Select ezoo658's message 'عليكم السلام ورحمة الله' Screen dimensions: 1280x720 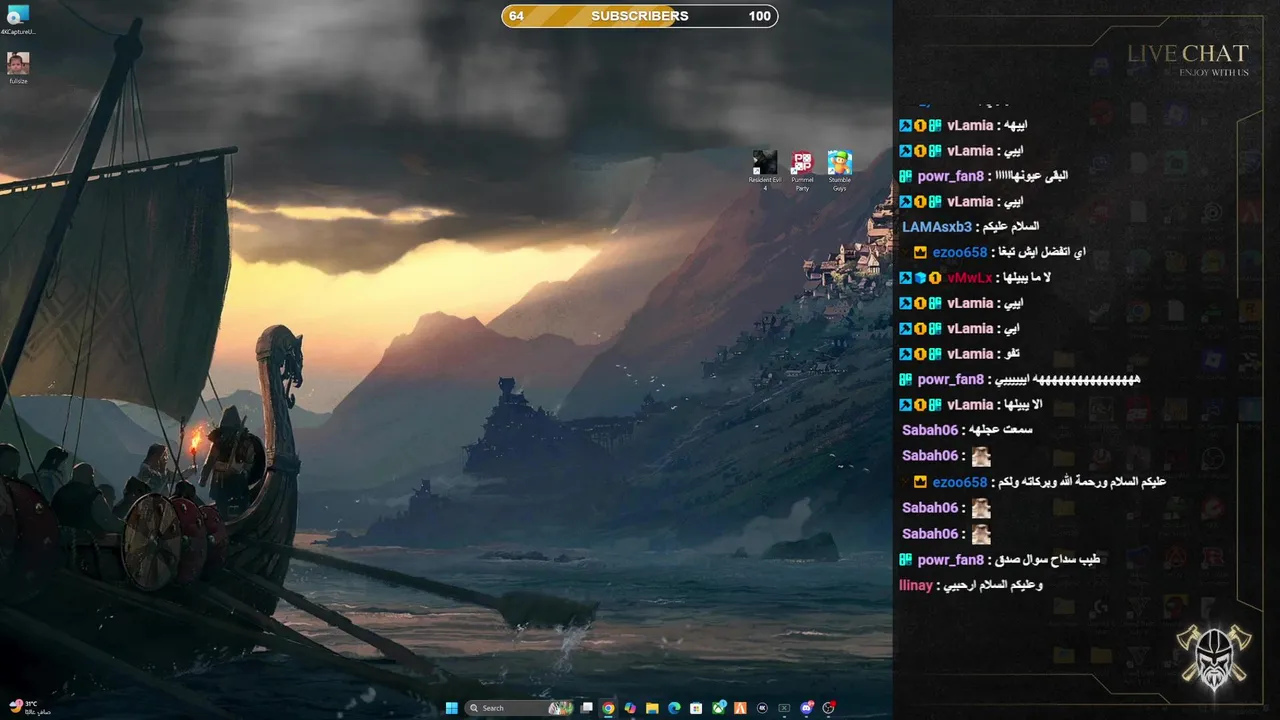1039,482
